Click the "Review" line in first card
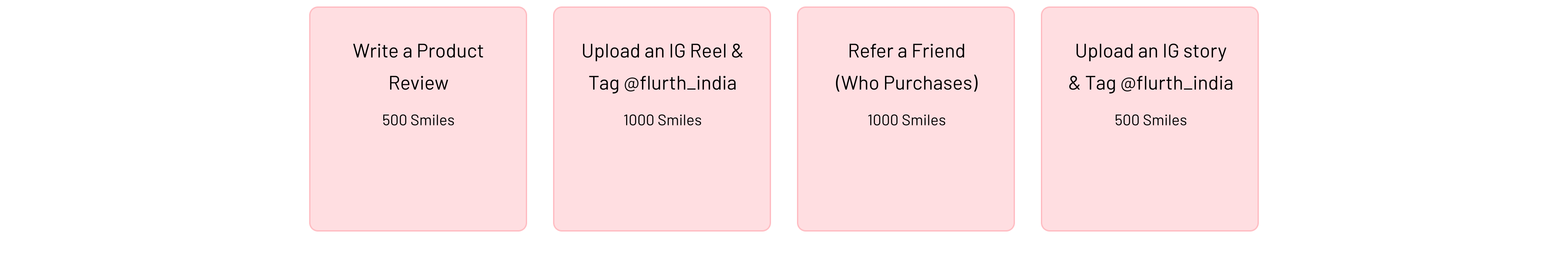This screenshot has height=260, width=1568. (x=418, y=83)
